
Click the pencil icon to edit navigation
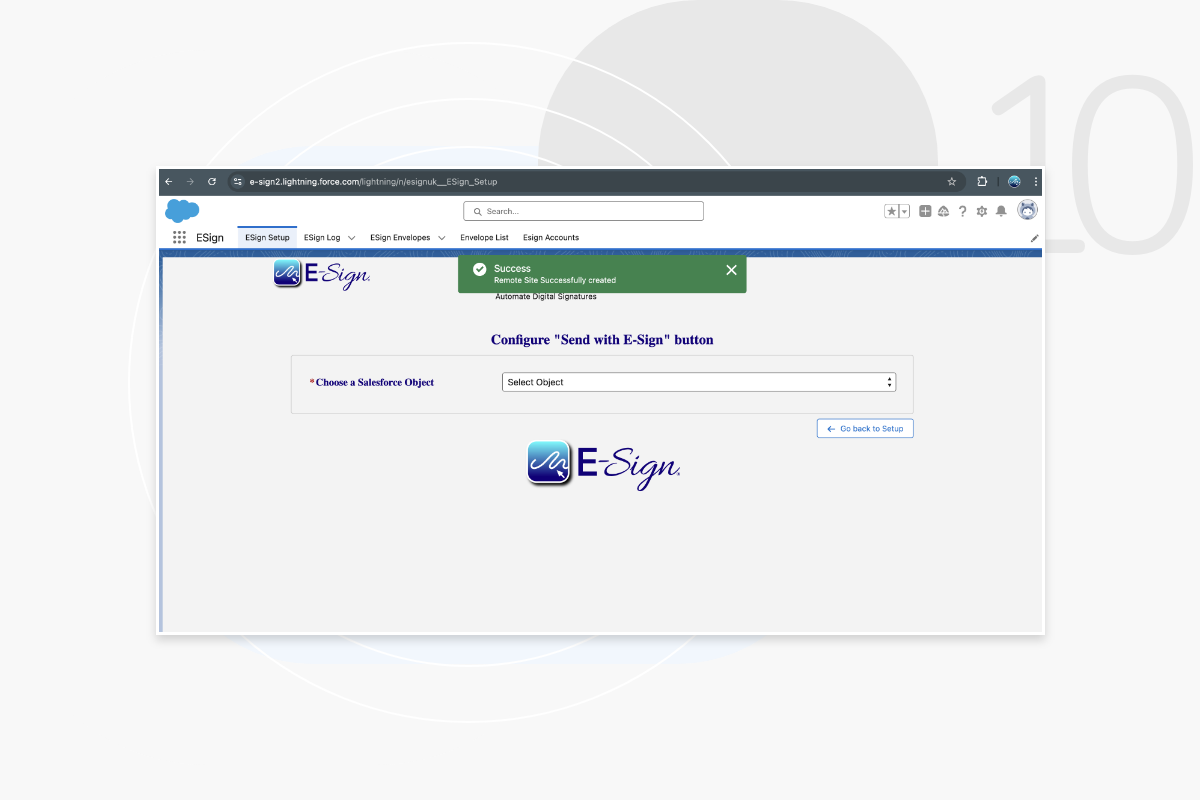click(x=1035, y=238)
